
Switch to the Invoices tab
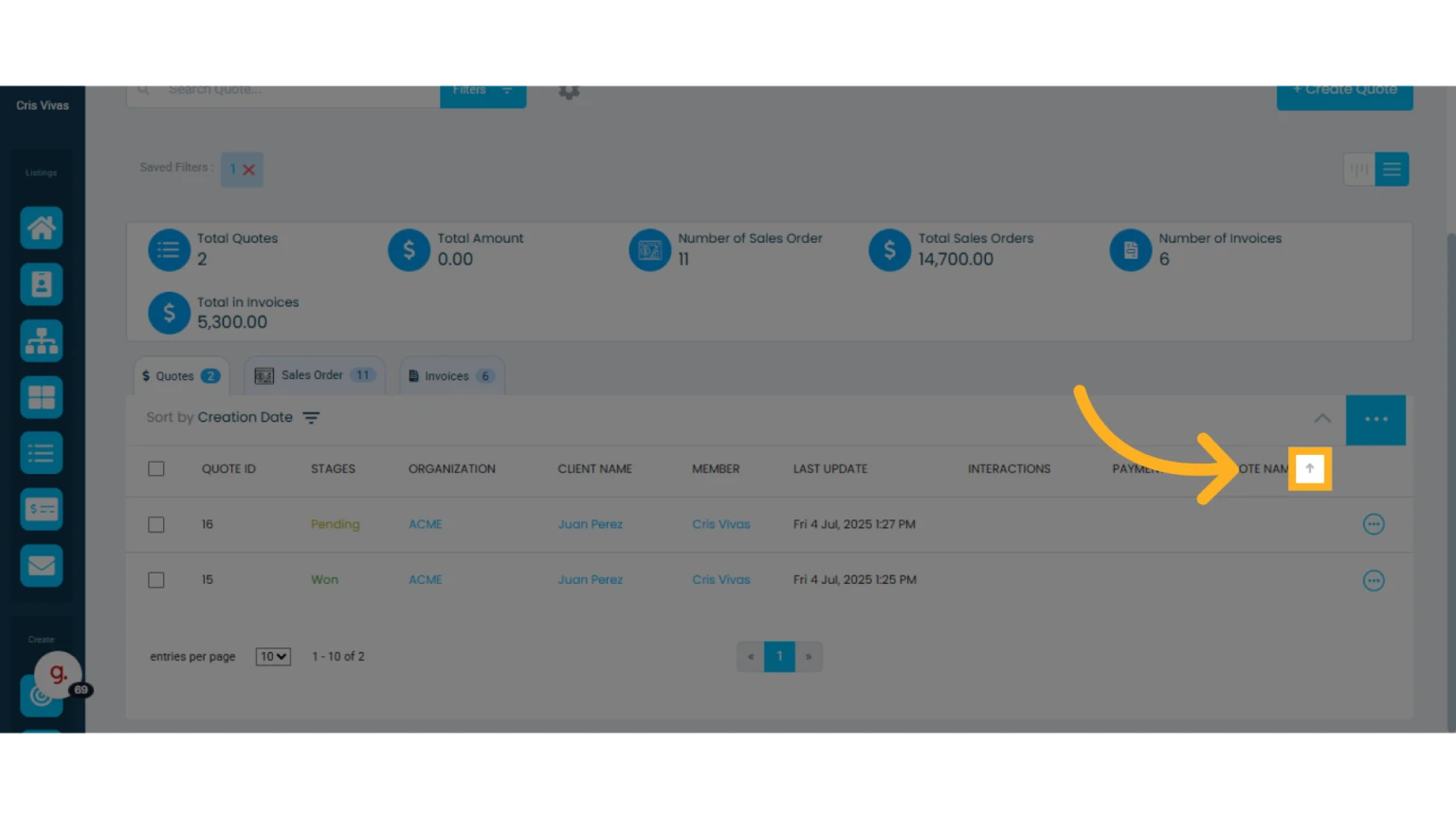[452, 376]
